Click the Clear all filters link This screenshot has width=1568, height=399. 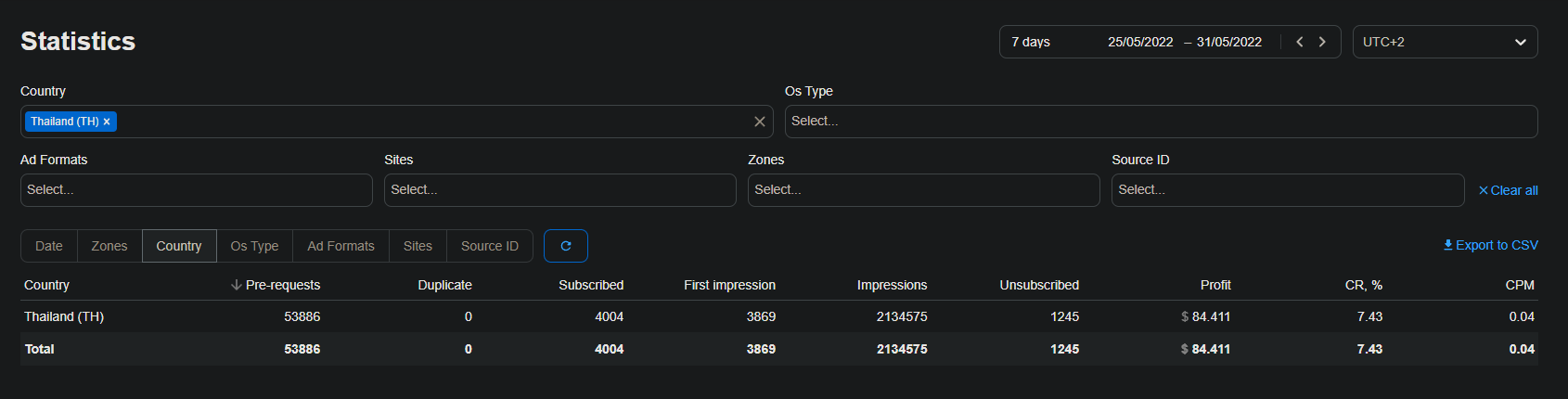(1508, 190)
